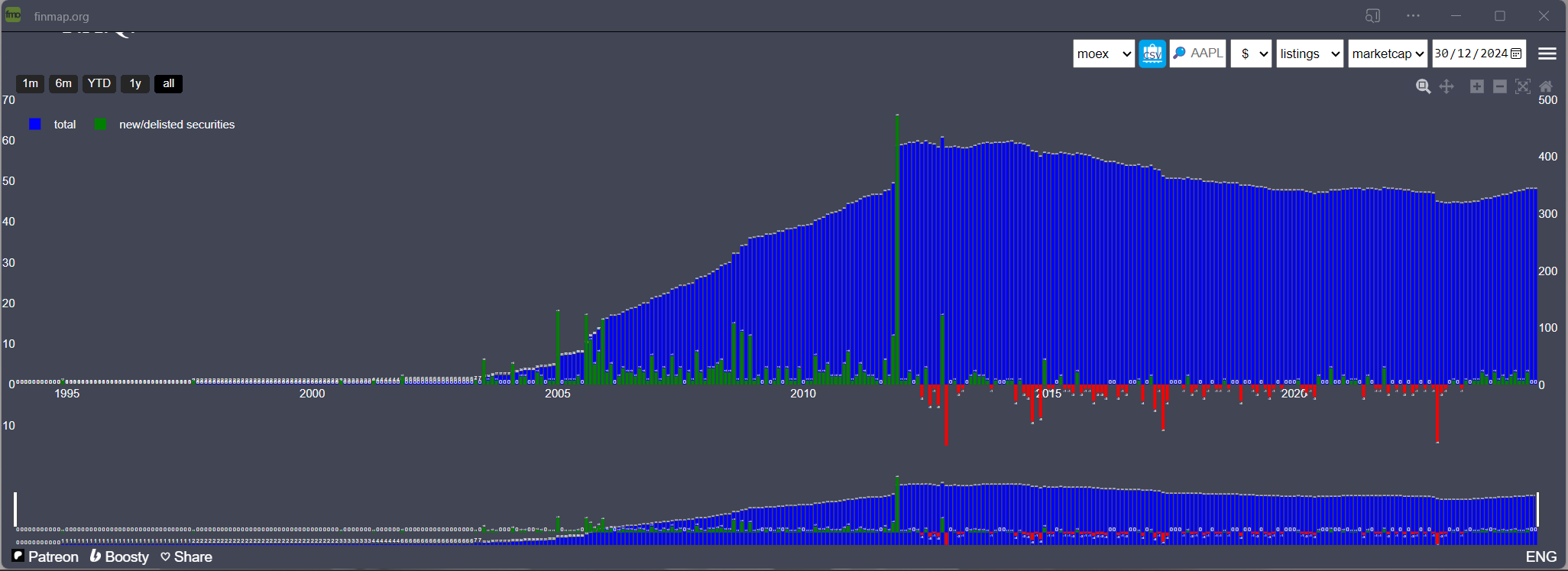Open the moex exchange dropdown
Viewport: 1568px width, 571px height.
[1104, 54]
